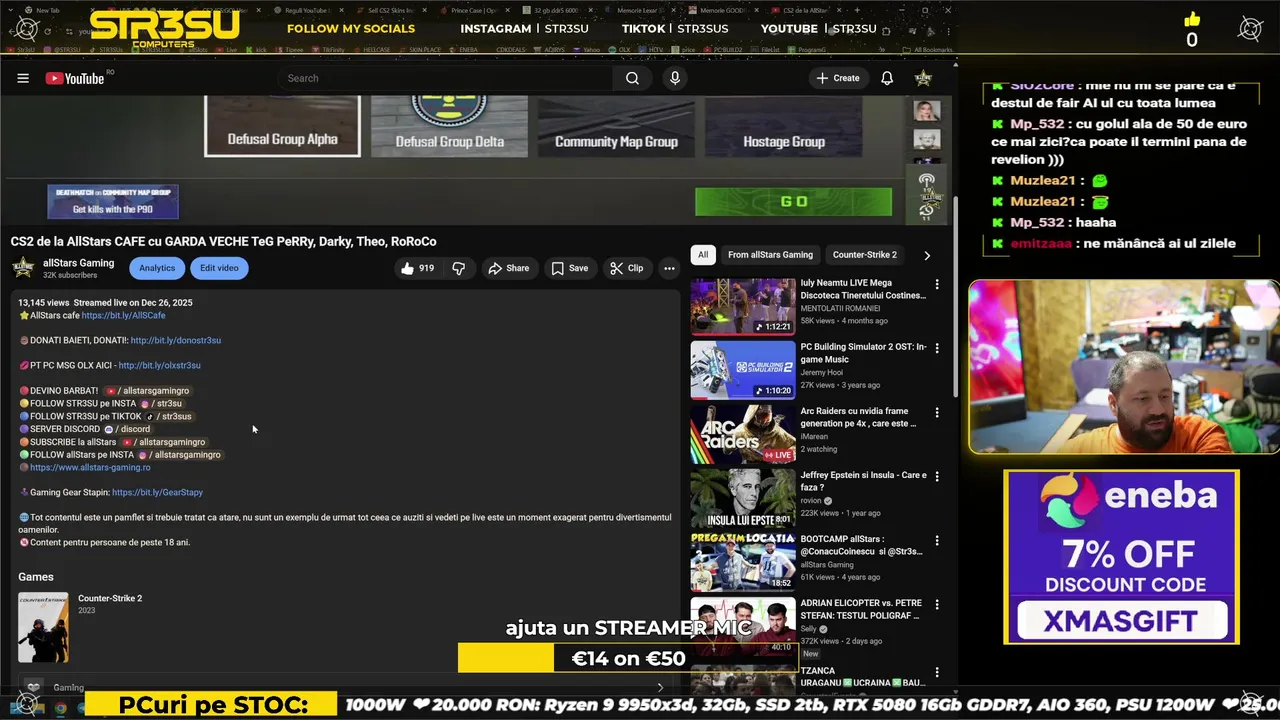This screenshot has width=1280, height=720.
Task: Open the www.allstars-gaming.ro link
Action: (x=90, y=467)
